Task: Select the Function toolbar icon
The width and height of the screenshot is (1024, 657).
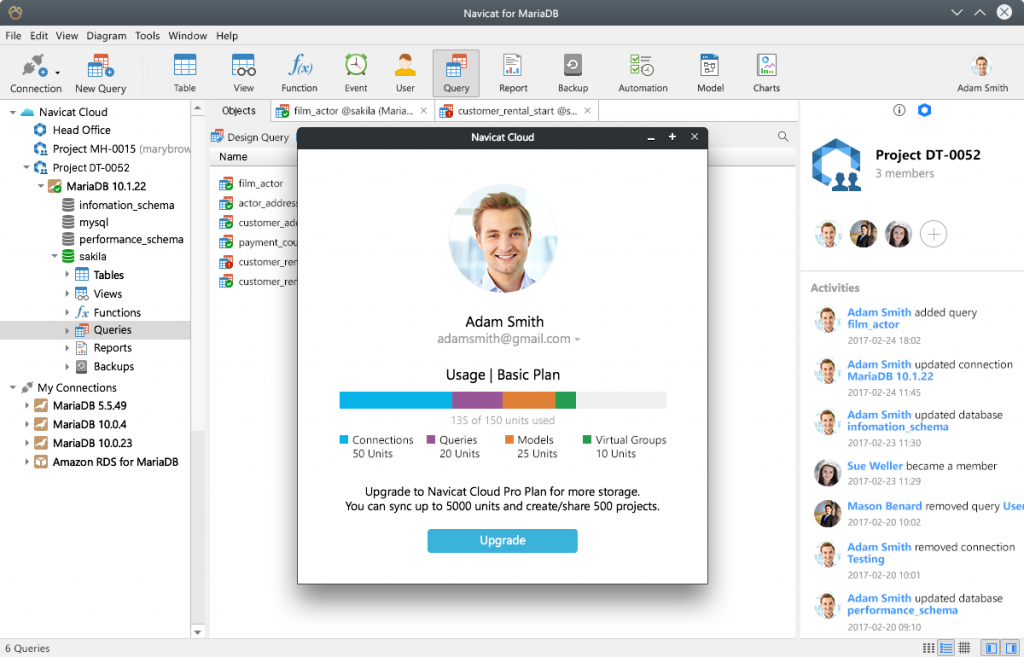Action: [299, 72]
